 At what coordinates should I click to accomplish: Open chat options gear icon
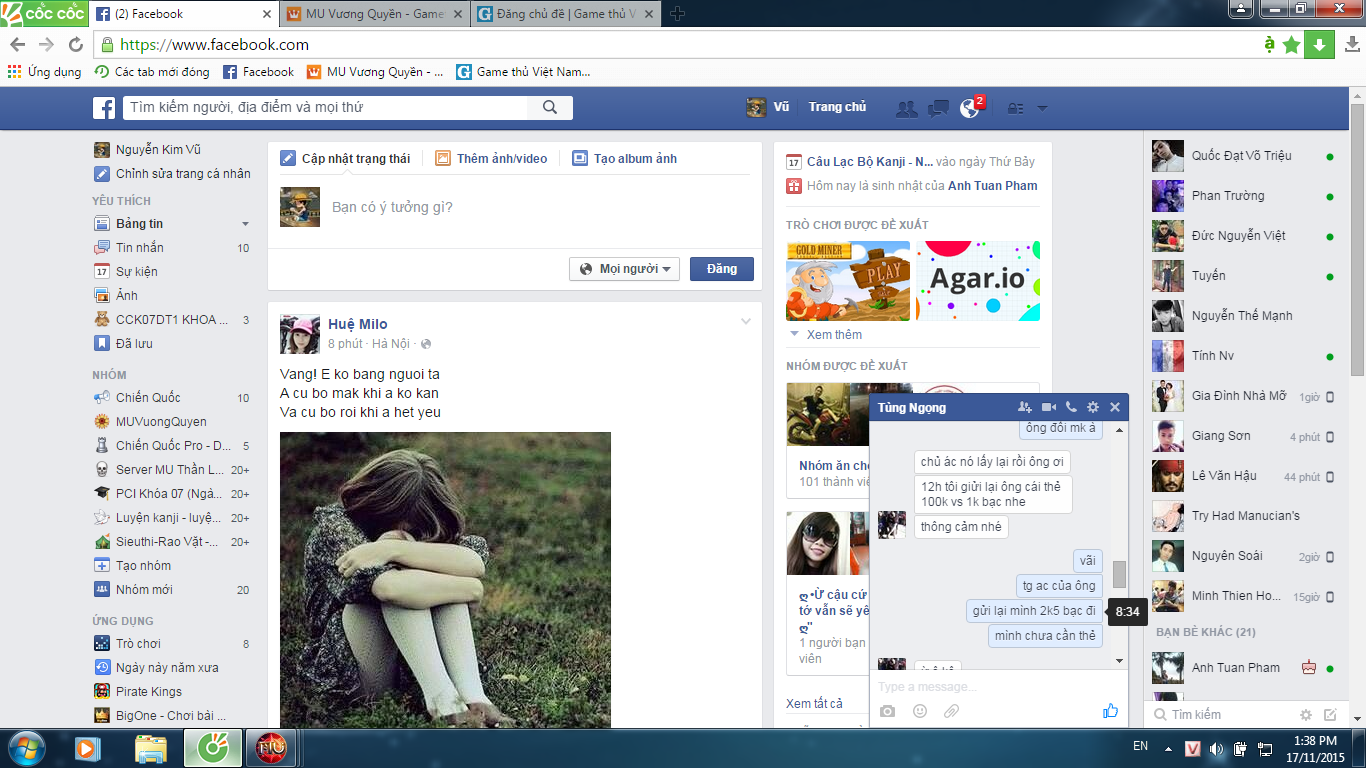pos(1093,407)
